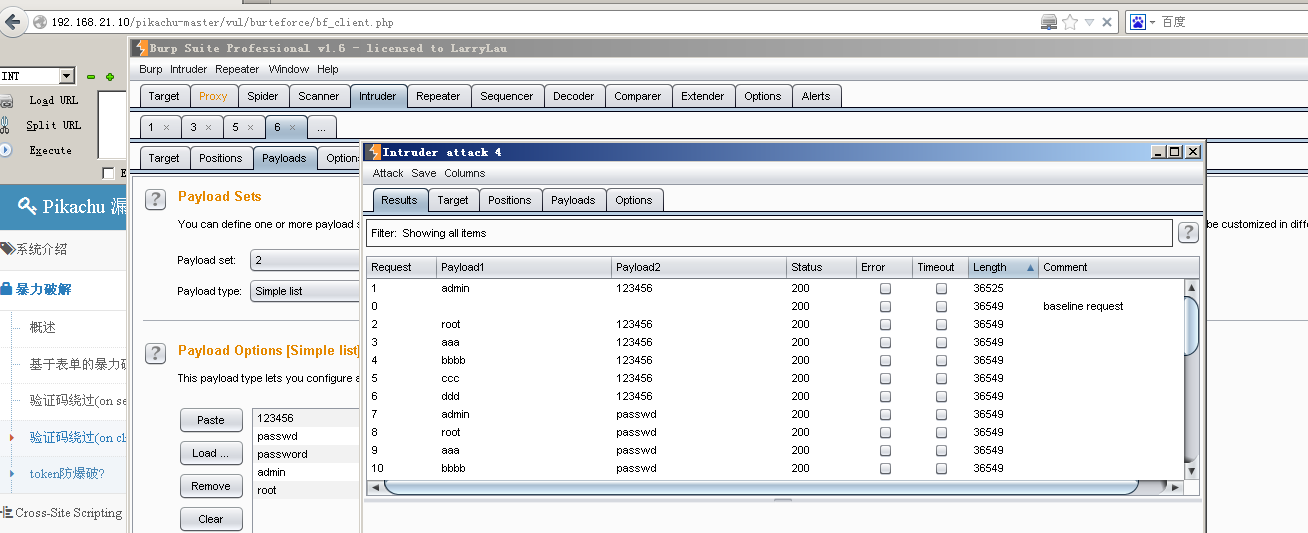Open the Intruder menu in the menu bar
Image resolution: width=1308 pixels, height=533 pixels.
pyautogui.click(x=188, y=69)
